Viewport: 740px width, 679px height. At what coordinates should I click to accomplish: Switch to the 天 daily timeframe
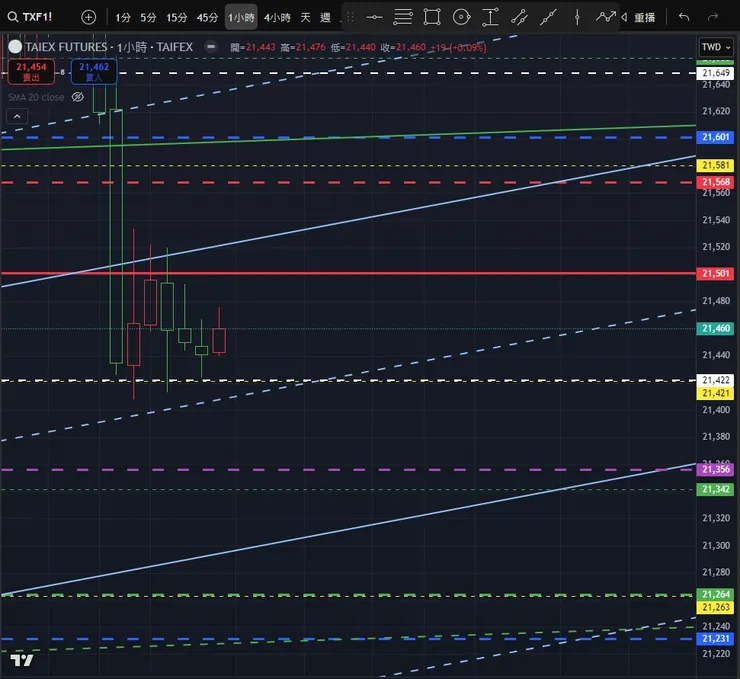(306, 18)
